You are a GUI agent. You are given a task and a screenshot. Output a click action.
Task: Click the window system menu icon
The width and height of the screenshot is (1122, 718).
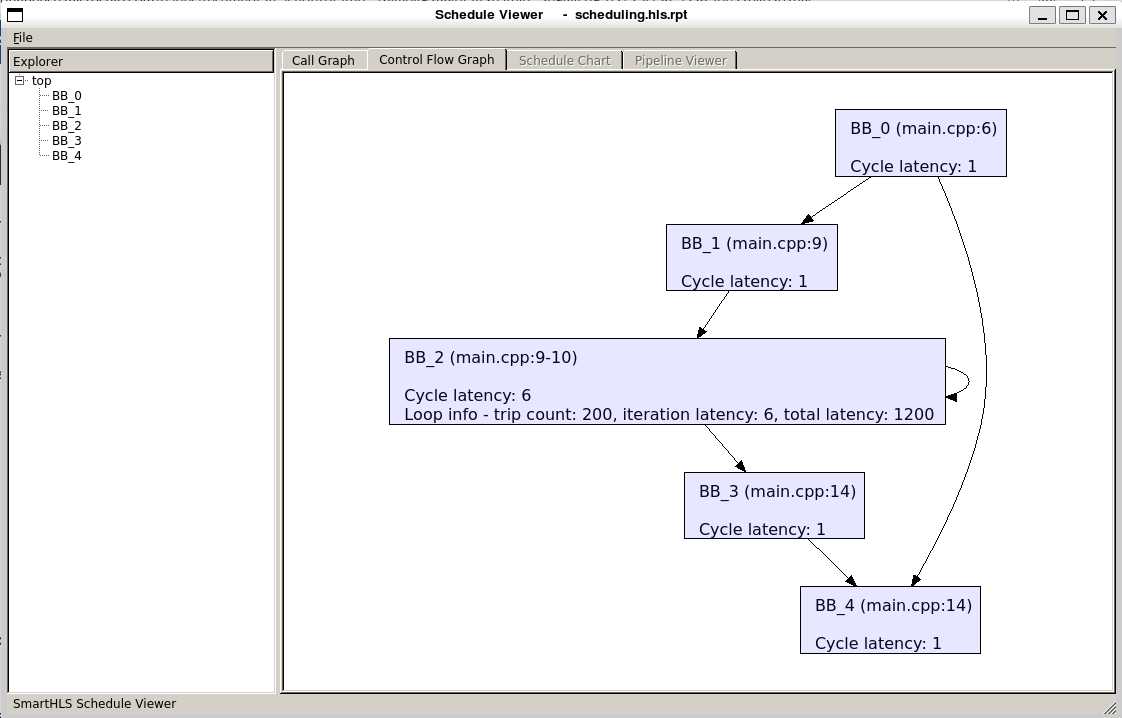pos(15,15)
